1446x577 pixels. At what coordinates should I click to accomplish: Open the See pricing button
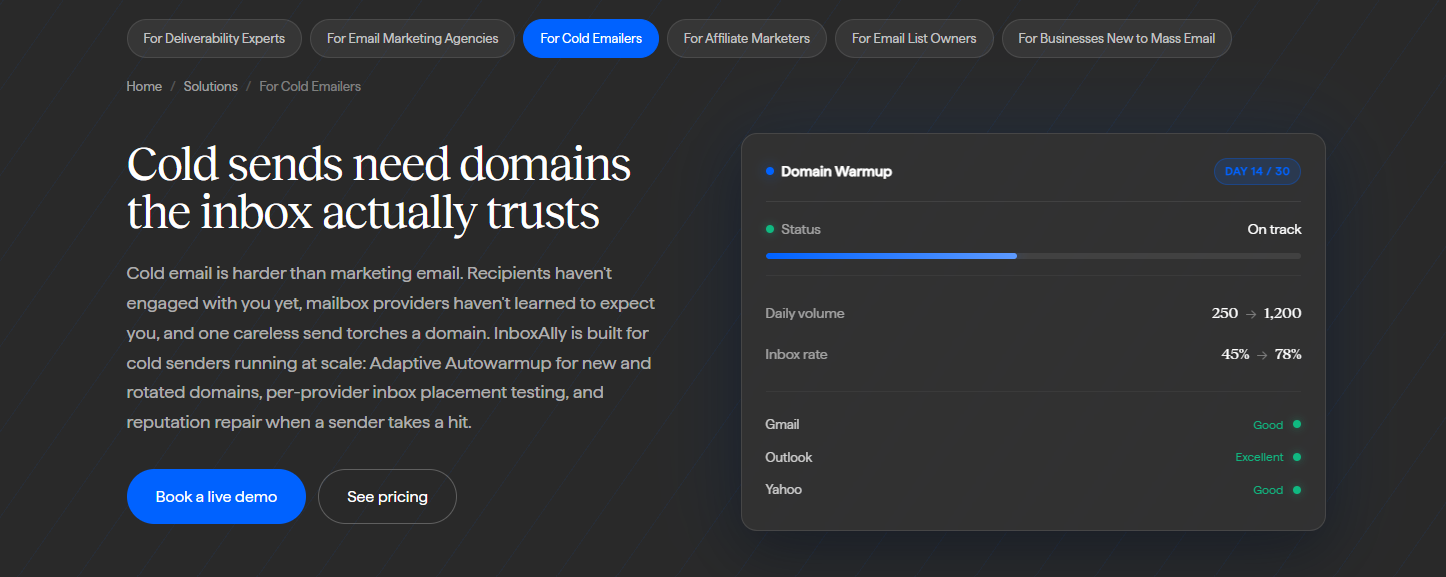pos(387,496)
